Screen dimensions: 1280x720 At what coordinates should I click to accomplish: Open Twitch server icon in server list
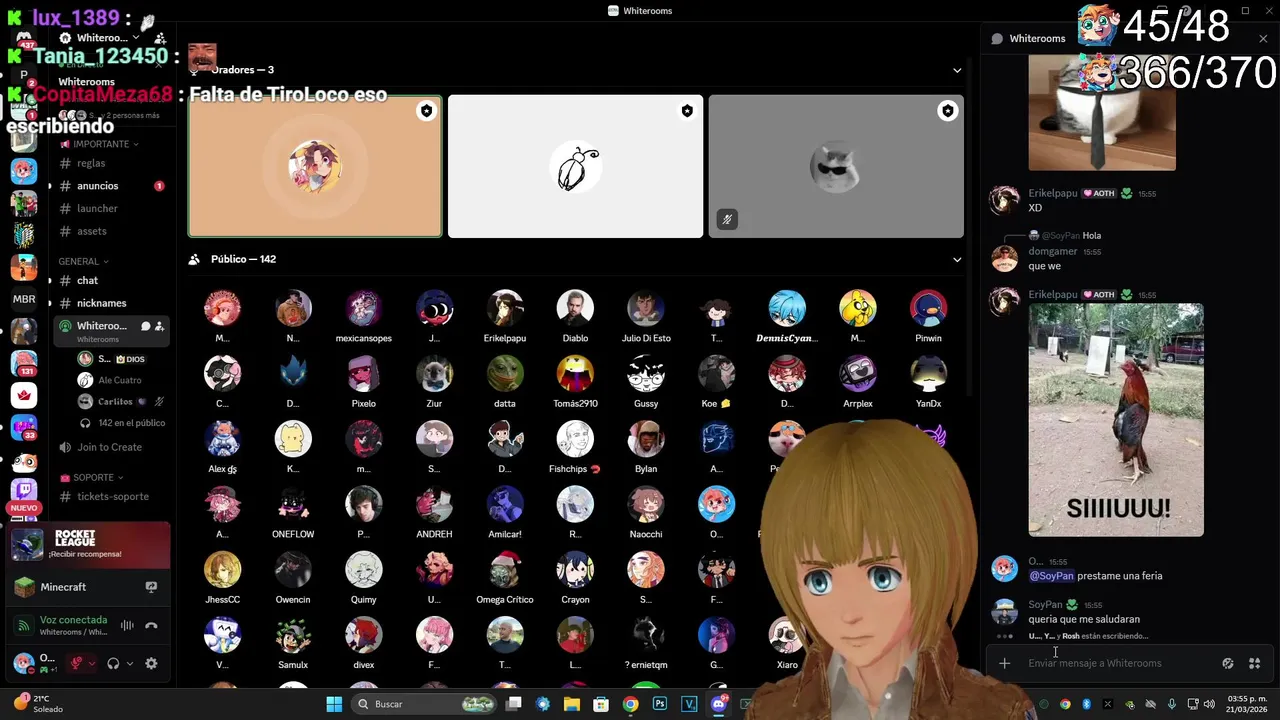click(24, 491)
